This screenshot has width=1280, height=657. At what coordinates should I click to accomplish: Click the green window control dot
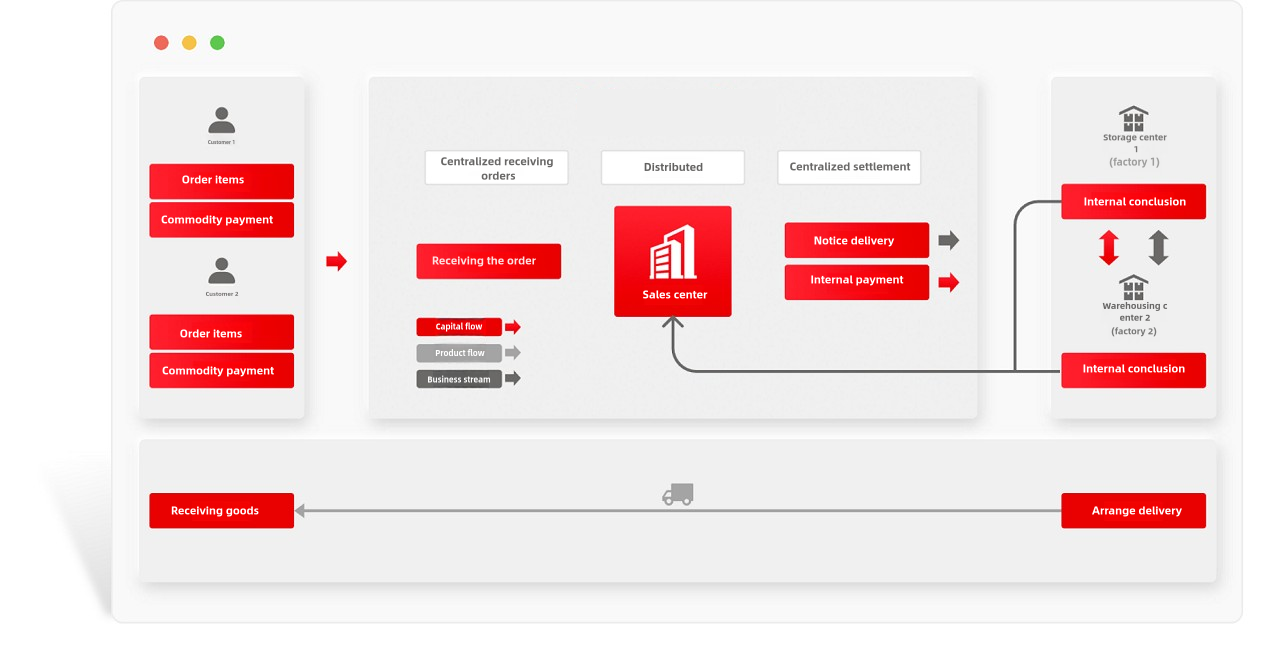point(217,43)
